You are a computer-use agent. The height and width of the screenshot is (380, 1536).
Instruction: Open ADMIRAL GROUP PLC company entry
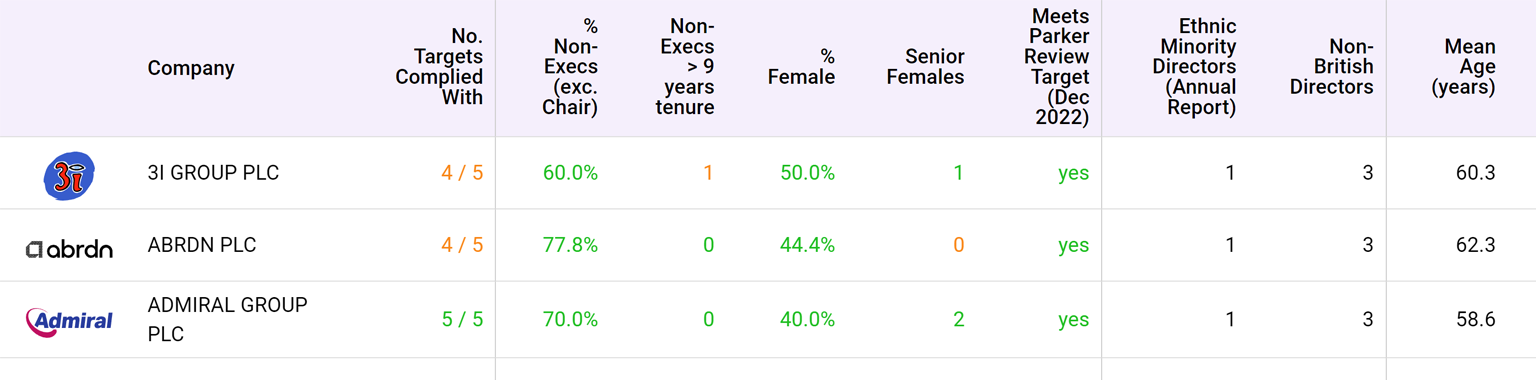[227, 319]
